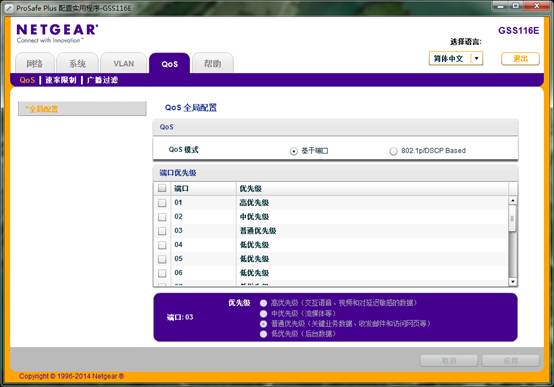
Task: Click the scroll down arrow of port list
Action: tap(512, 282)
